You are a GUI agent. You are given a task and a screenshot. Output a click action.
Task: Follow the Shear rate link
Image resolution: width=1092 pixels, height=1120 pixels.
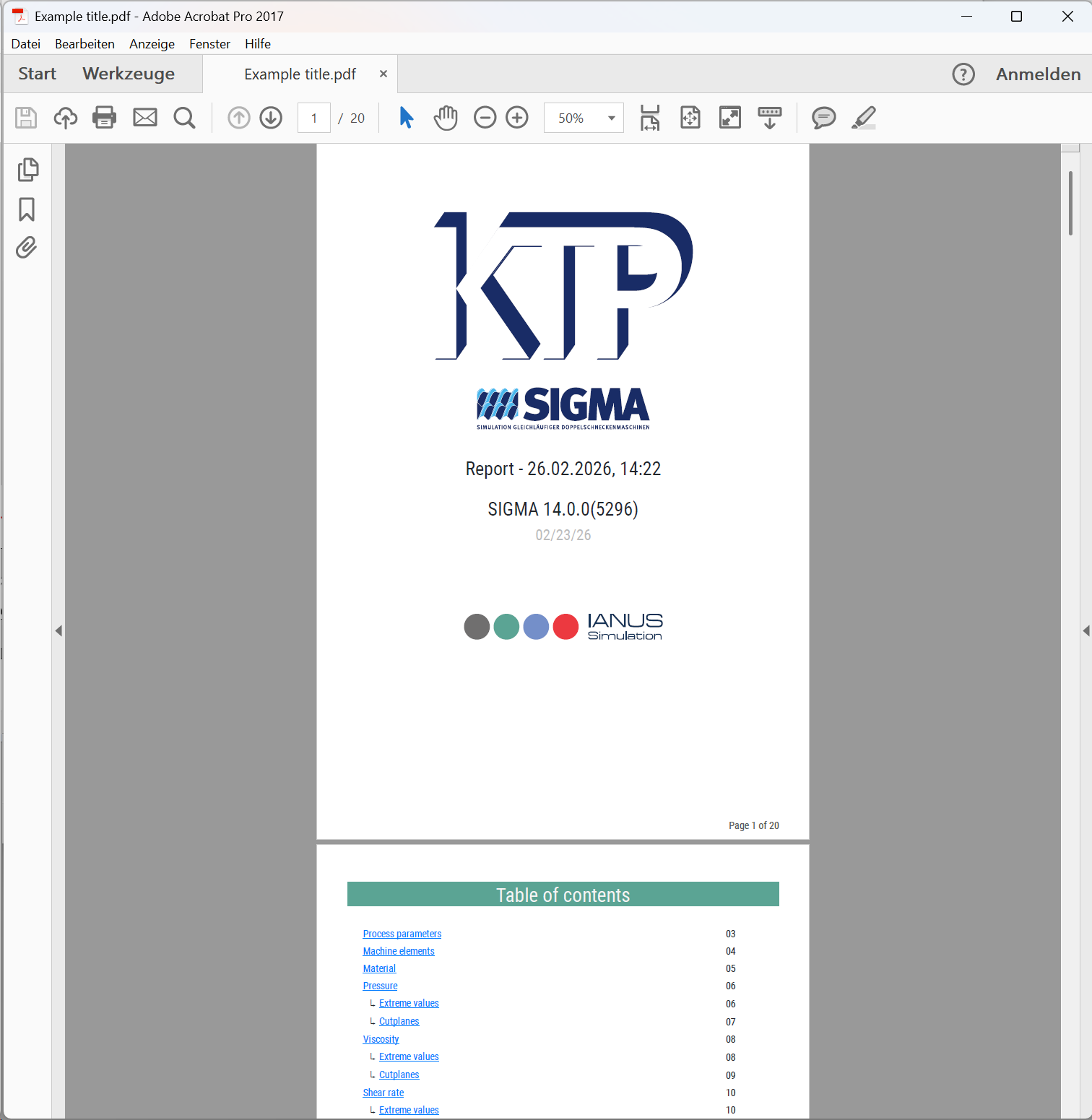click(x=383, y=1093)
